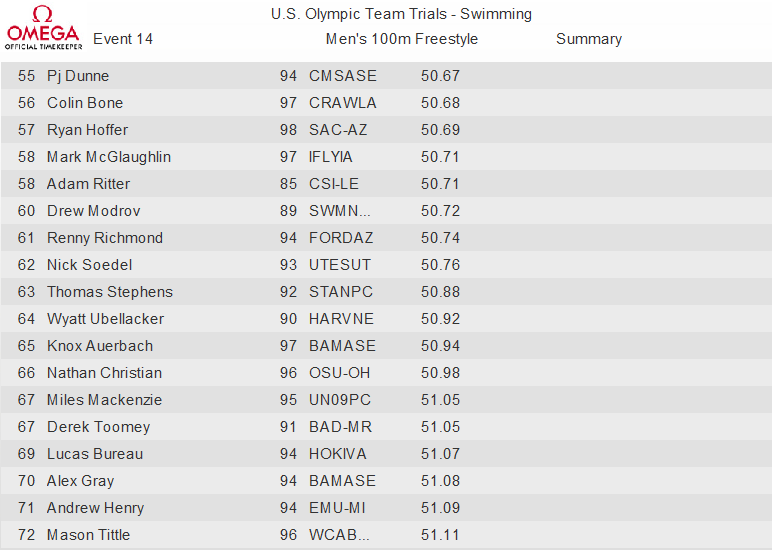Click the U.S. Olympic Team Trials title

(401, 14)
